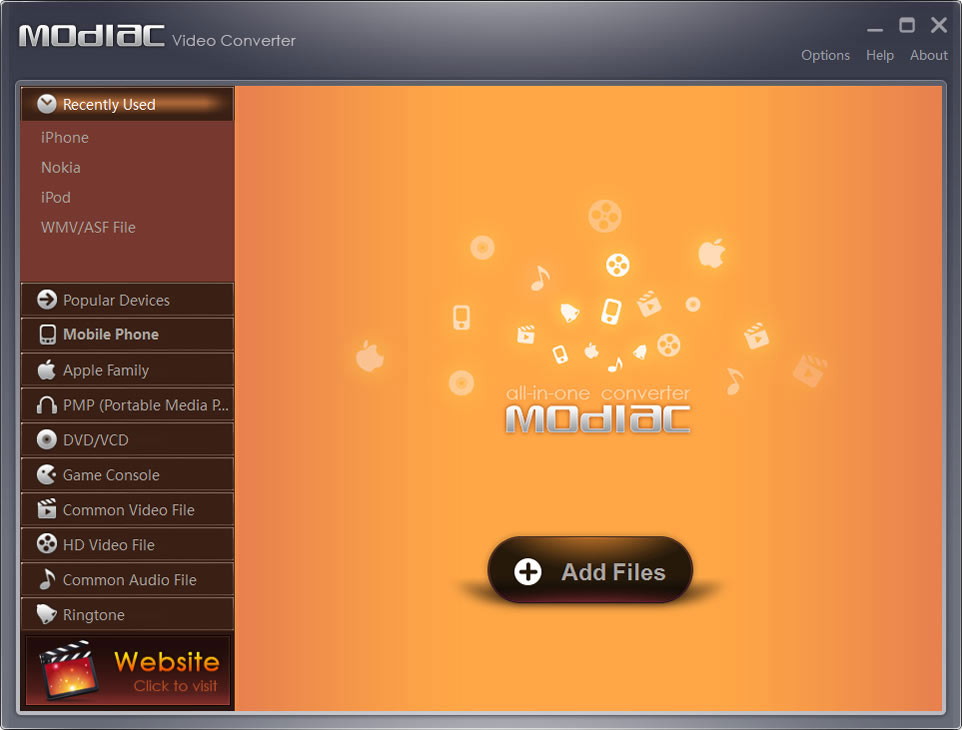Open the Options menu

pos(825,55)
